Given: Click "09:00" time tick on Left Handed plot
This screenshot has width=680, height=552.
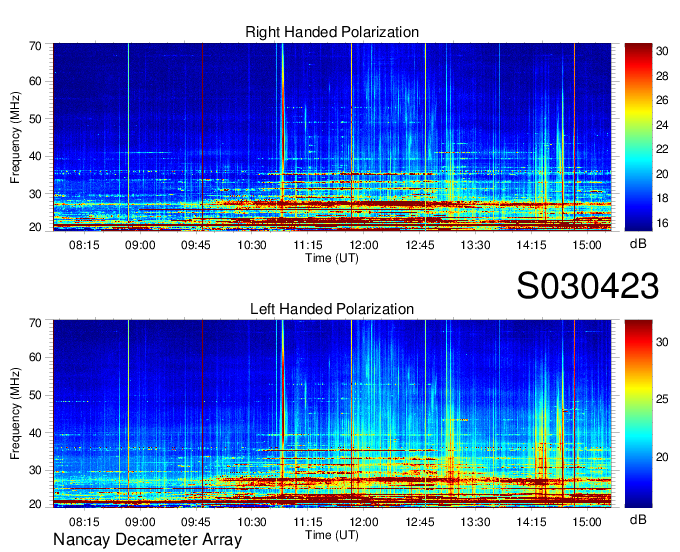Looking at the screenshot, I should pyautogui.click(x=140, y=522).
